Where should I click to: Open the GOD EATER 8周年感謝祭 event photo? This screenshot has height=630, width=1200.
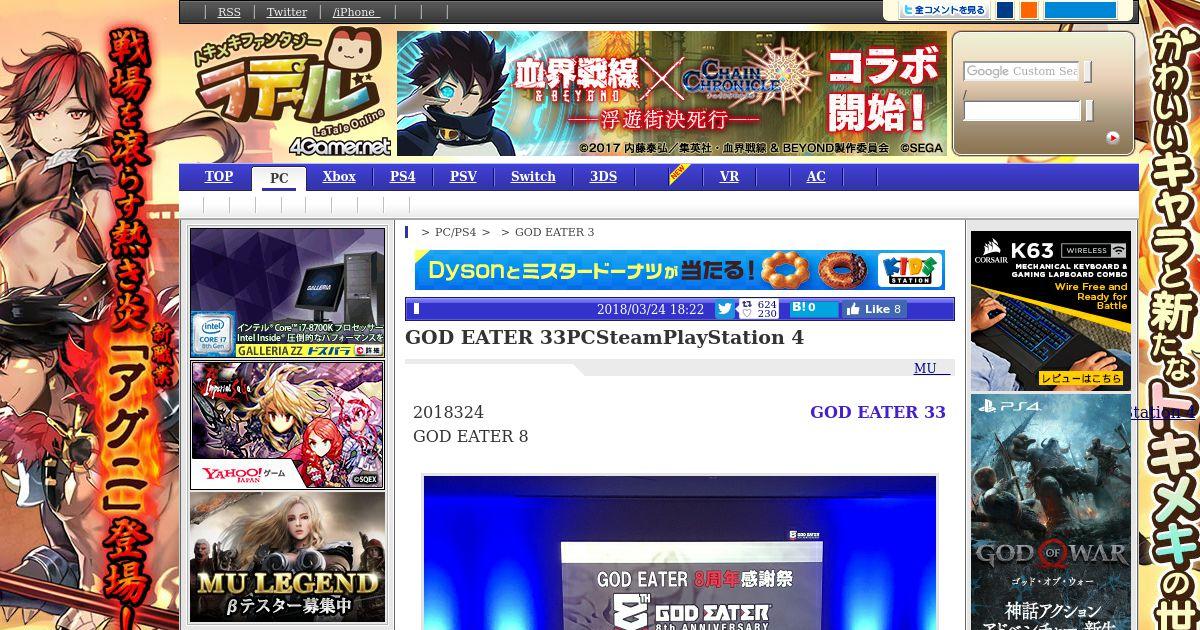pos(680,552)
